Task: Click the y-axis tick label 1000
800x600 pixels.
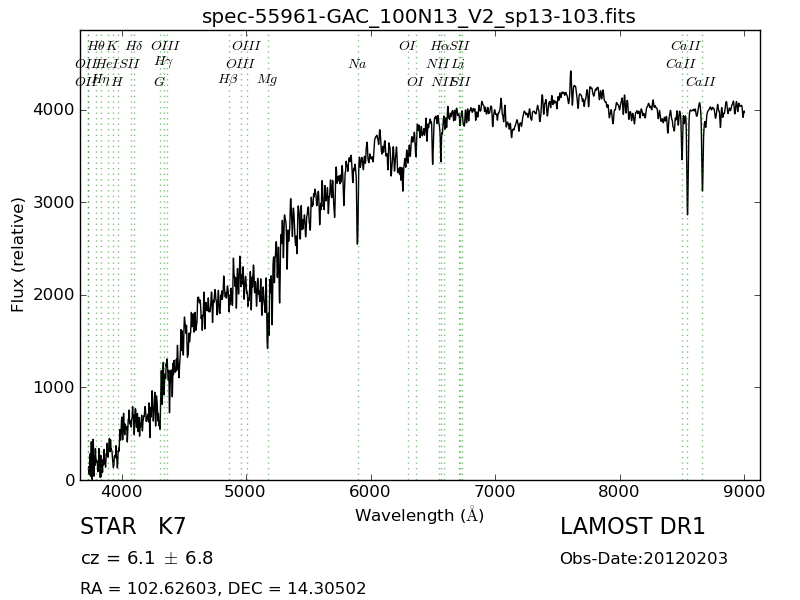Action: point(54,388)
